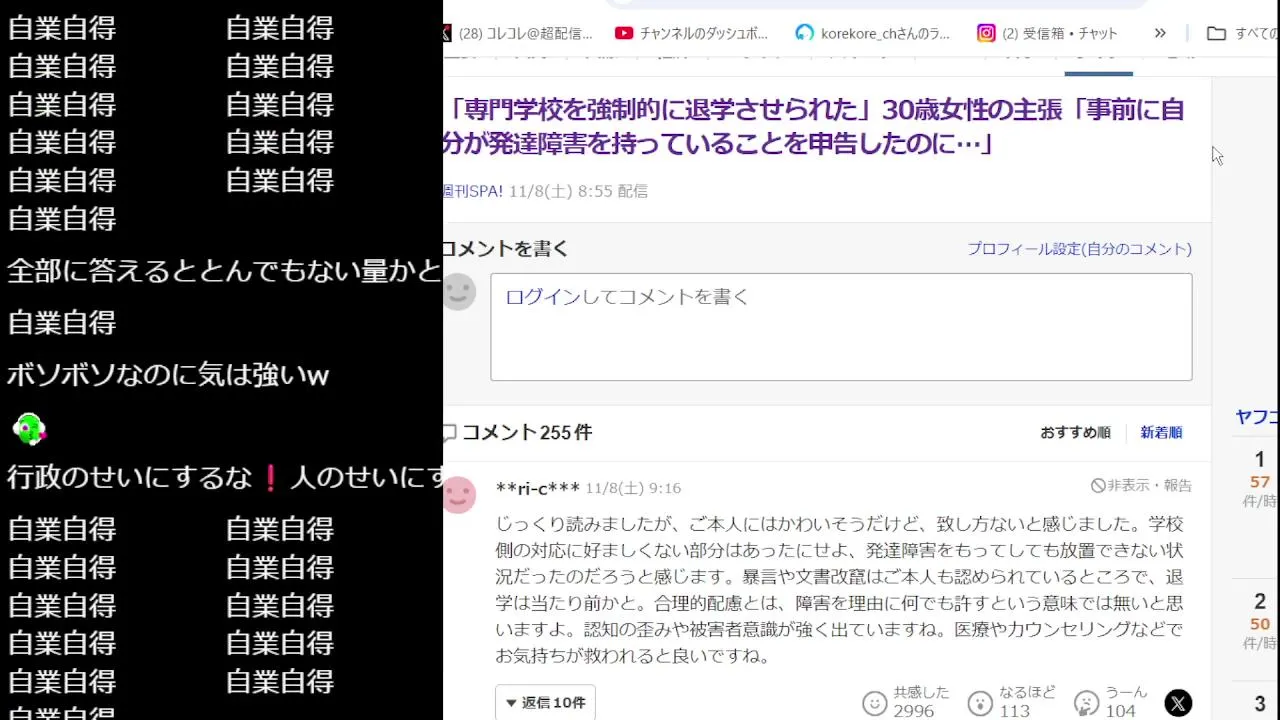The height and width of the screenshot is (720, 1280).
Task: Open the all bookmarks folder icon
Action: tap(1216, 33)
